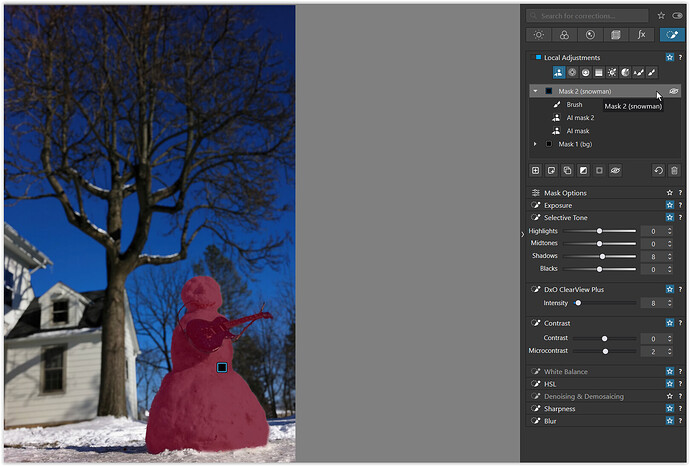Select the graduated filter mask tool
This screenshot has width=690, height=466.
[598, 73]
